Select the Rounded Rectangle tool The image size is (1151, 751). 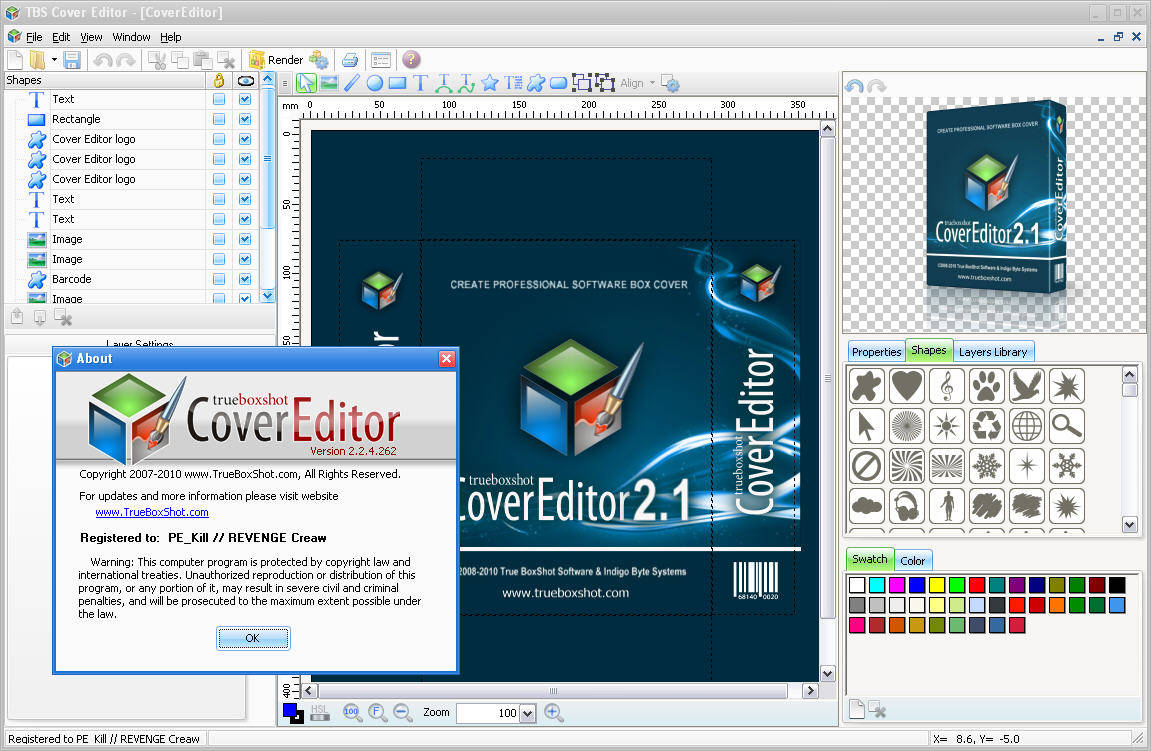559,83
